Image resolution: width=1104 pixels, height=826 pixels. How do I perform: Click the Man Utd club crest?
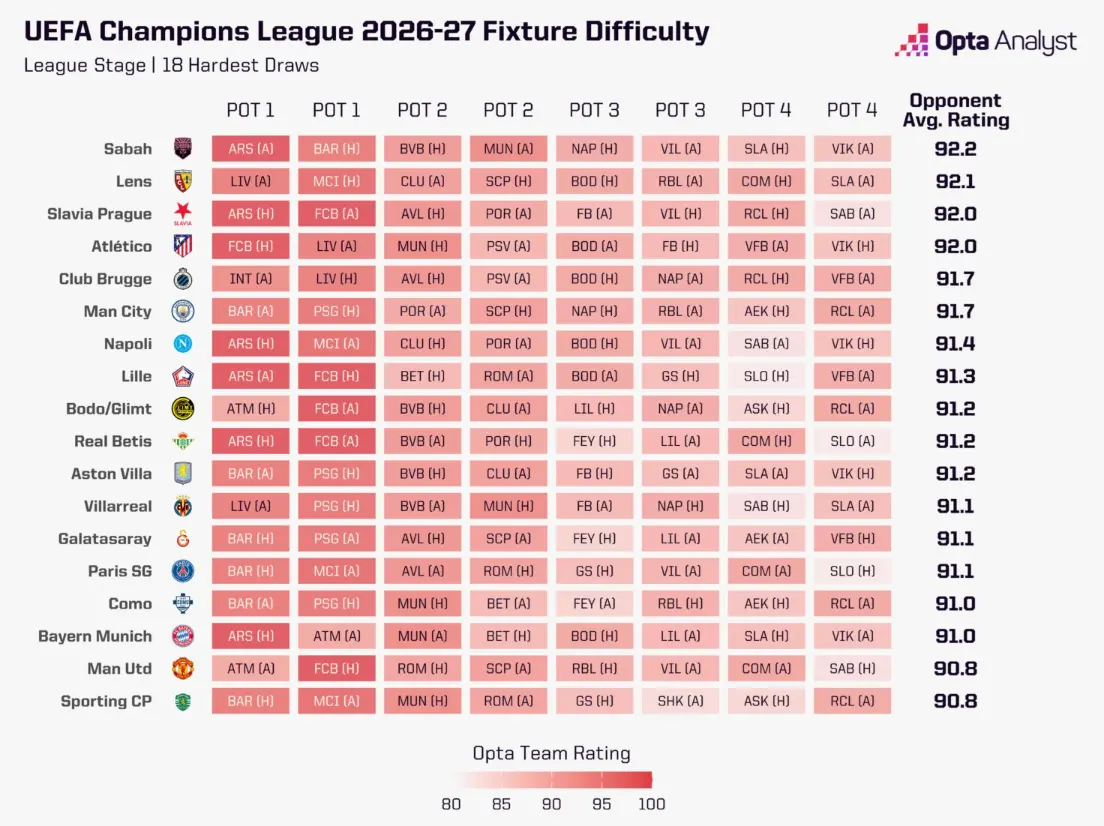pos(183,668)
